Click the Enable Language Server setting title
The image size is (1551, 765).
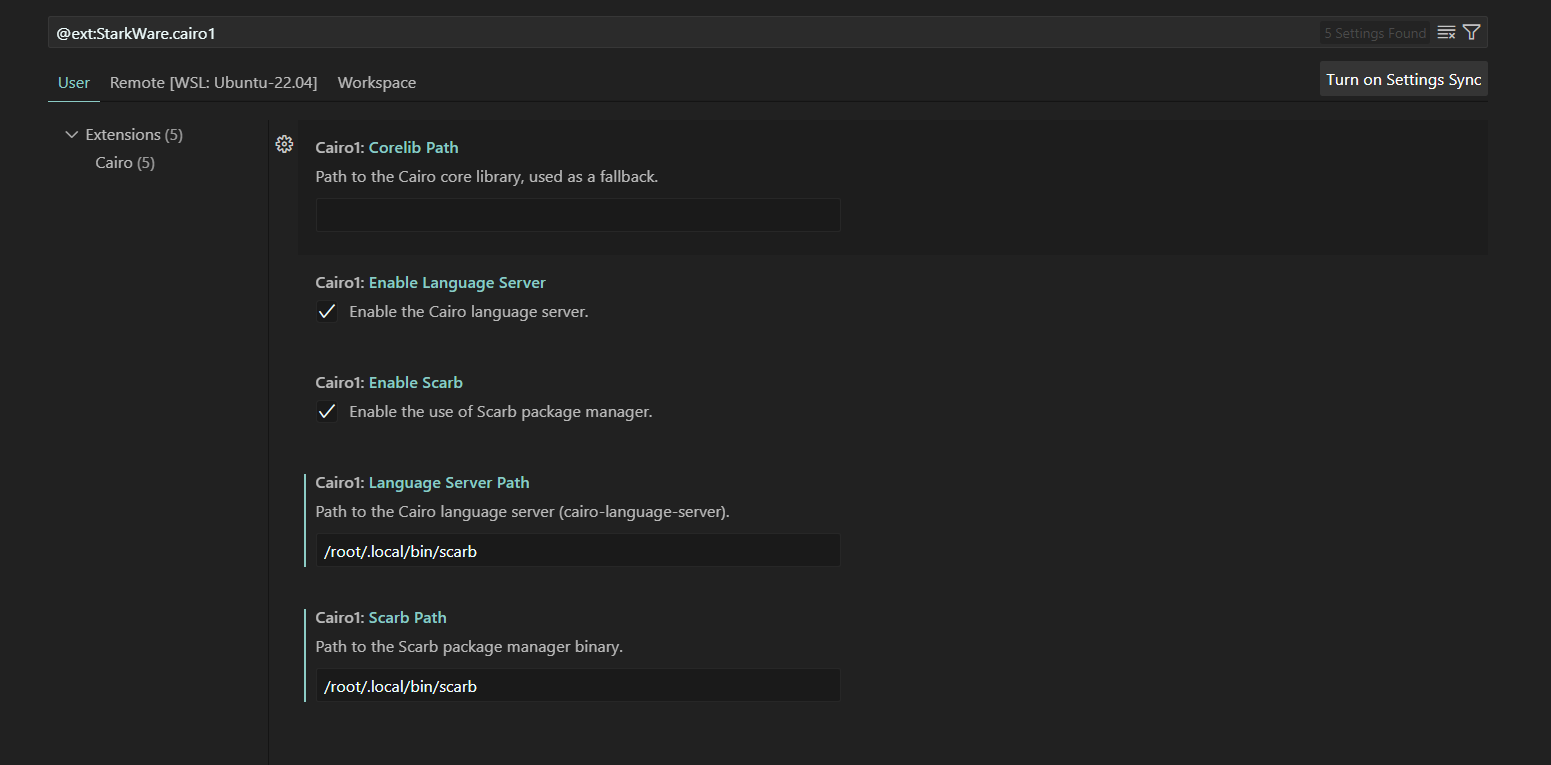point(457,283)
